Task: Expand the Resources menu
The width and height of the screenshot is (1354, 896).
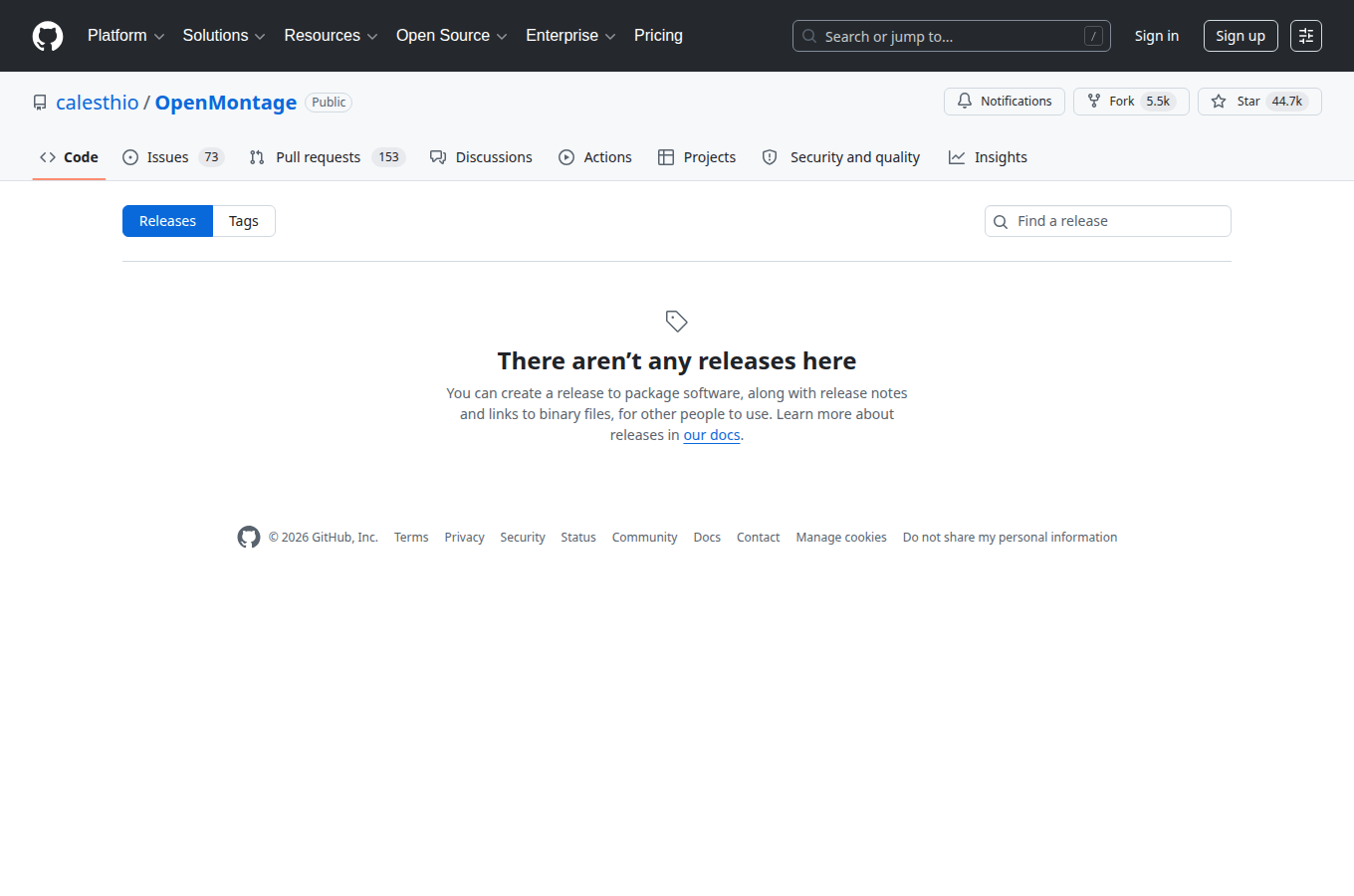Action: pos(331,36)
